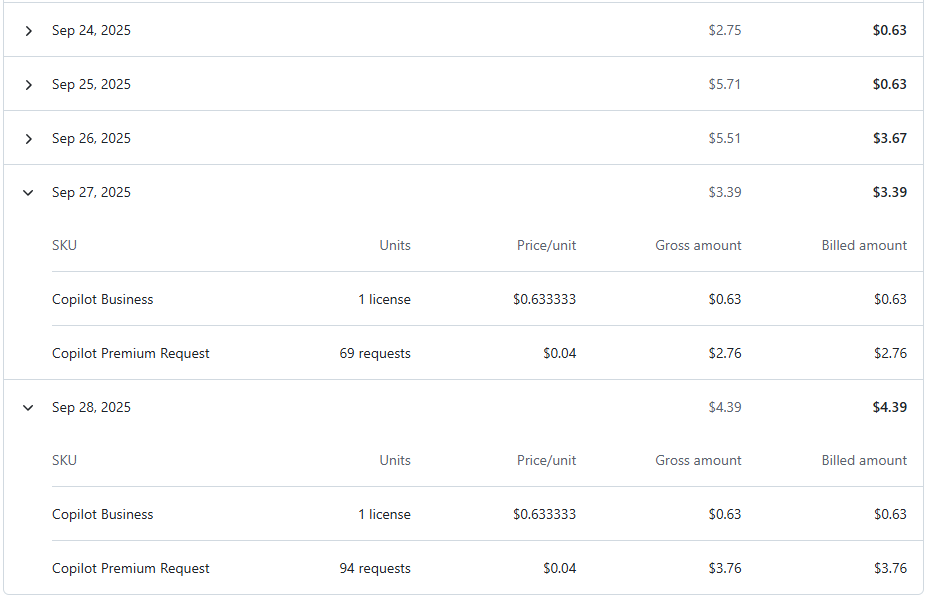Select Copilot Business under Sep 28
Screen dimensions: 931x602
click(x=102, y=515)
